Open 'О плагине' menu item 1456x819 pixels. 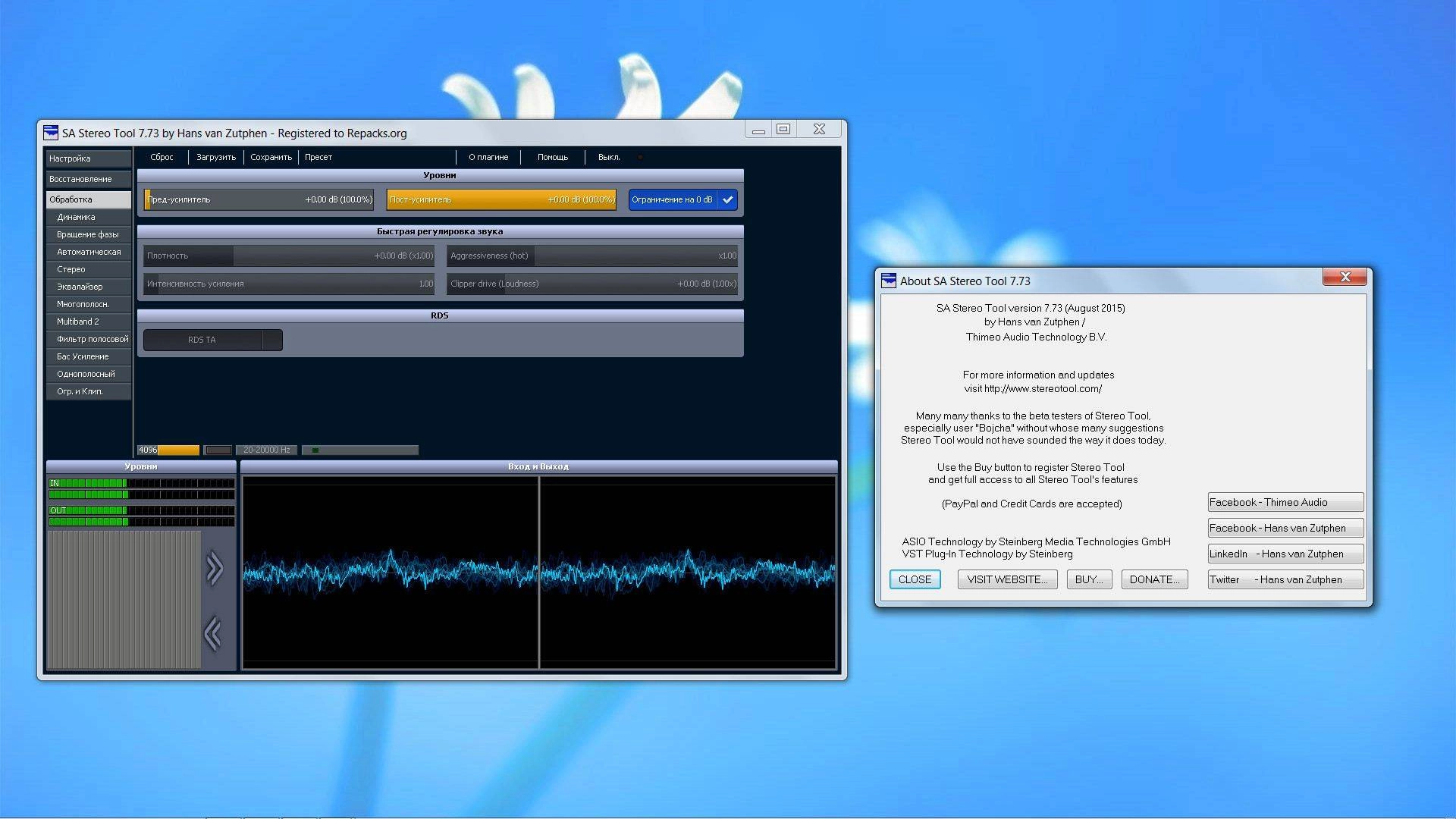pos(488,157)
